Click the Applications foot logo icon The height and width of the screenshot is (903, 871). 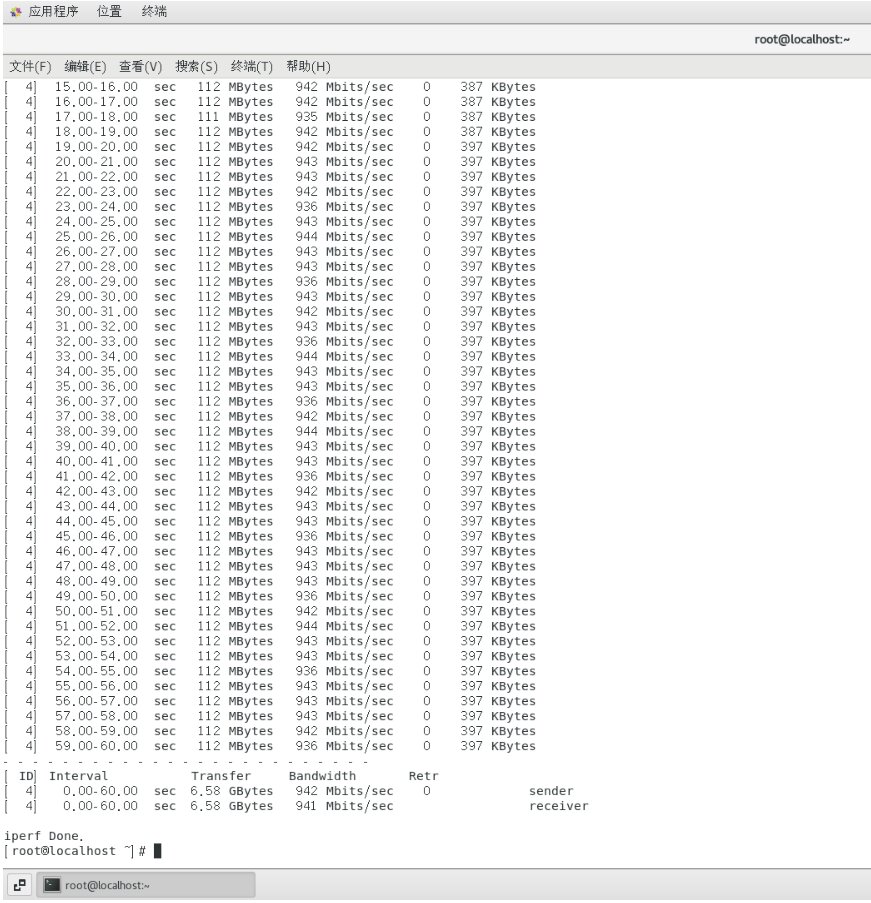point(15,12)
